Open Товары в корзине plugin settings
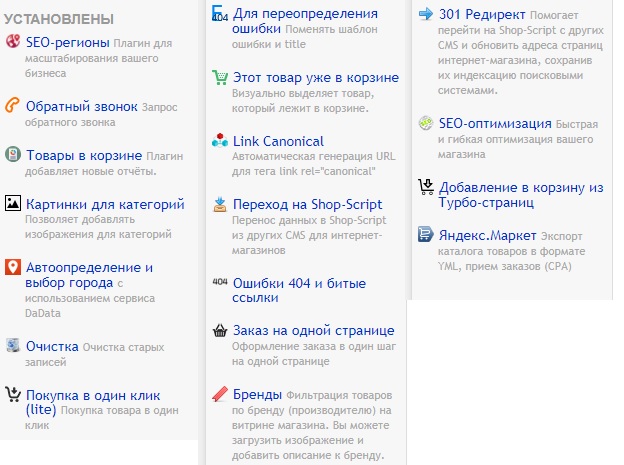Viewport: 624px width, 465px height. point(84,155)
